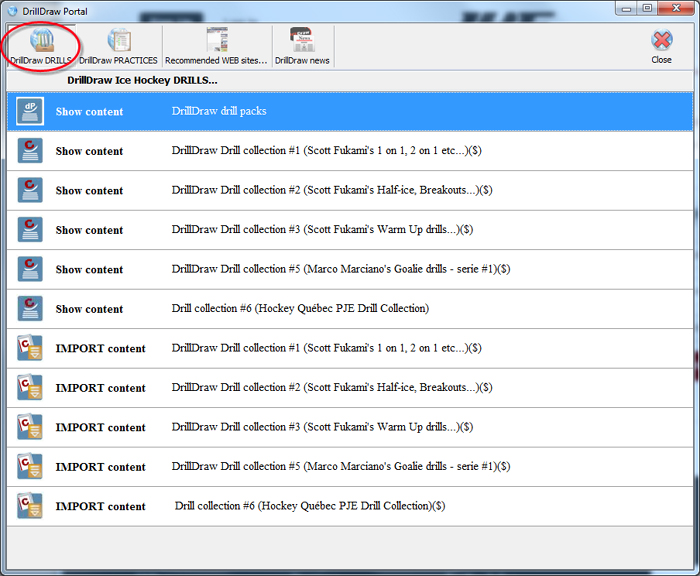
Task: Select Show content Marco Marciano's Goalie drills row
Action: (x=341, y=270)
